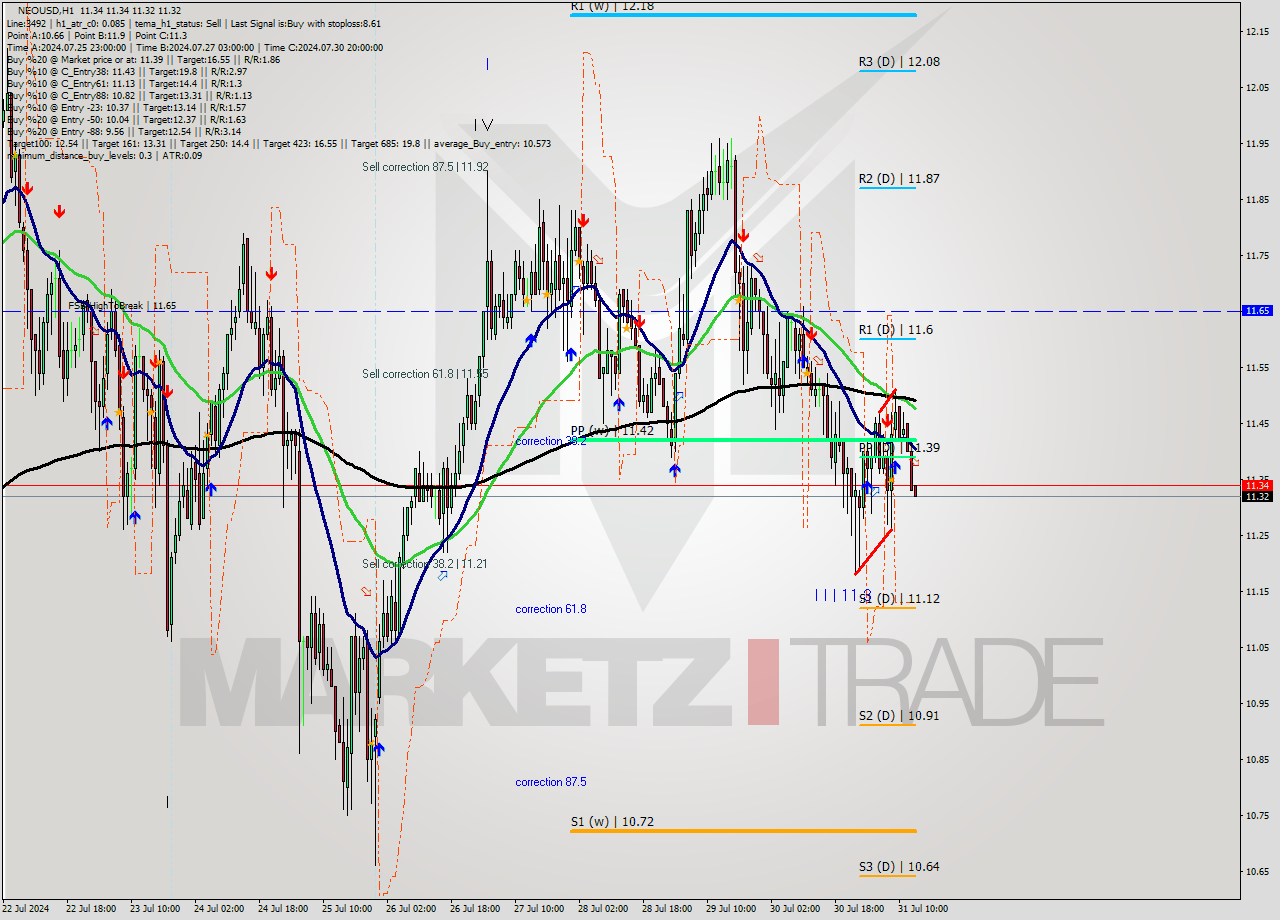This screenshot has width=1280, height=920.
Task: Click the 22 Jul 2024 date label
Action: pyautogui.click(x=26, y=909)
